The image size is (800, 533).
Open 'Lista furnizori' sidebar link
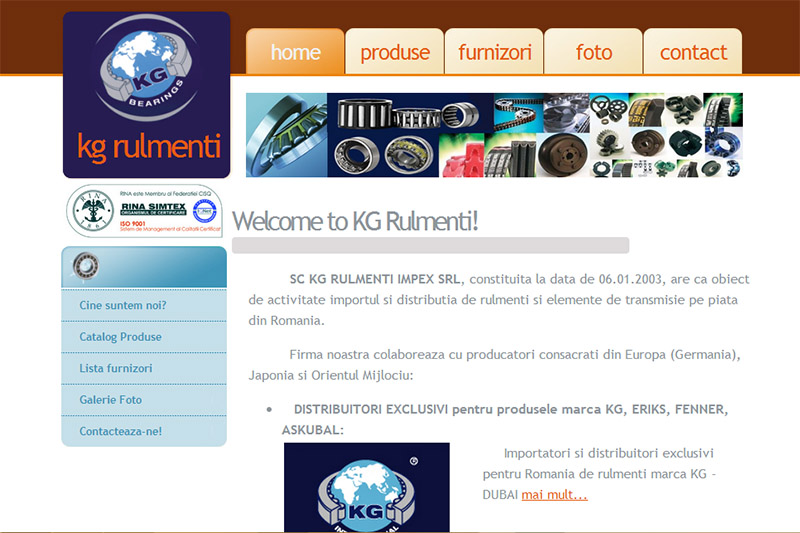116,368
